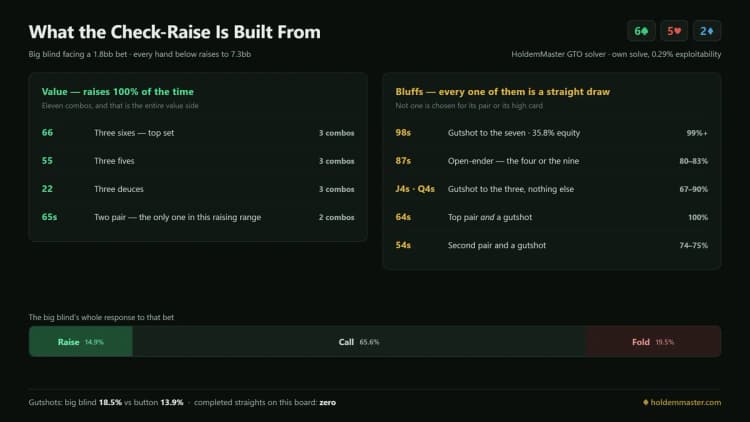Screen dimensions: 750x422
Task: Select the Raise 14.9% bar segment
Action: [x=81, y=342]
